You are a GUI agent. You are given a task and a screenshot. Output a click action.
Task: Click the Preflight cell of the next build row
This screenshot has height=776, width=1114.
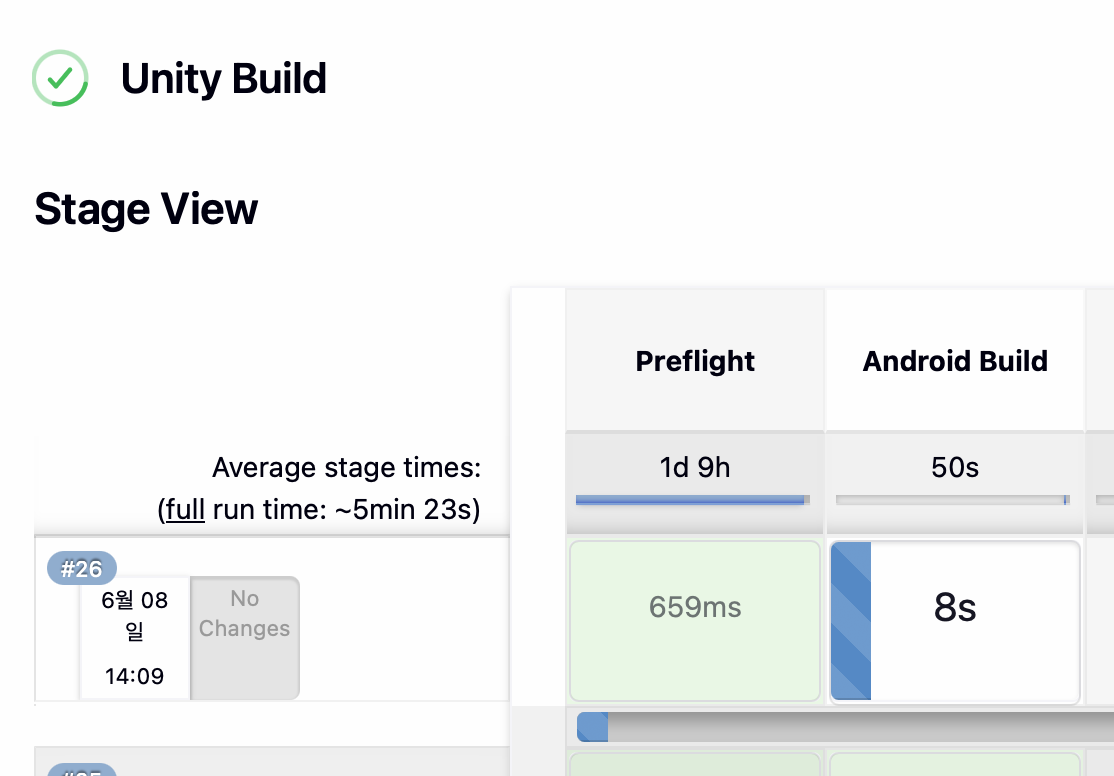[695, 765]
